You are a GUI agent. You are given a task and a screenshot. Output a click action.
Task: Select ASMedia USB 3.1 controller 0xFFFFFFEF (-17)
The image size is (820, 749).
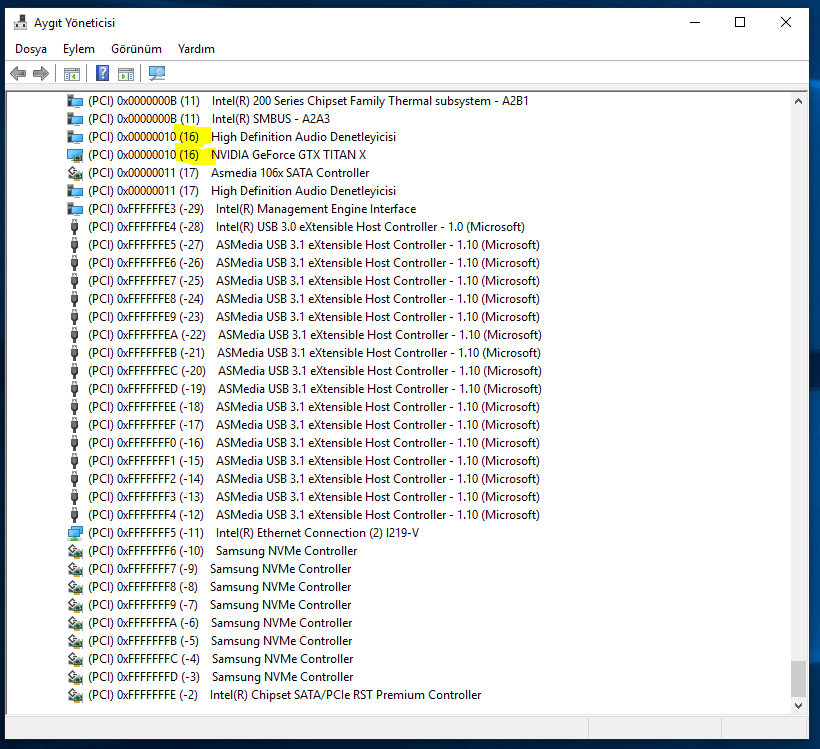point(314,425)
